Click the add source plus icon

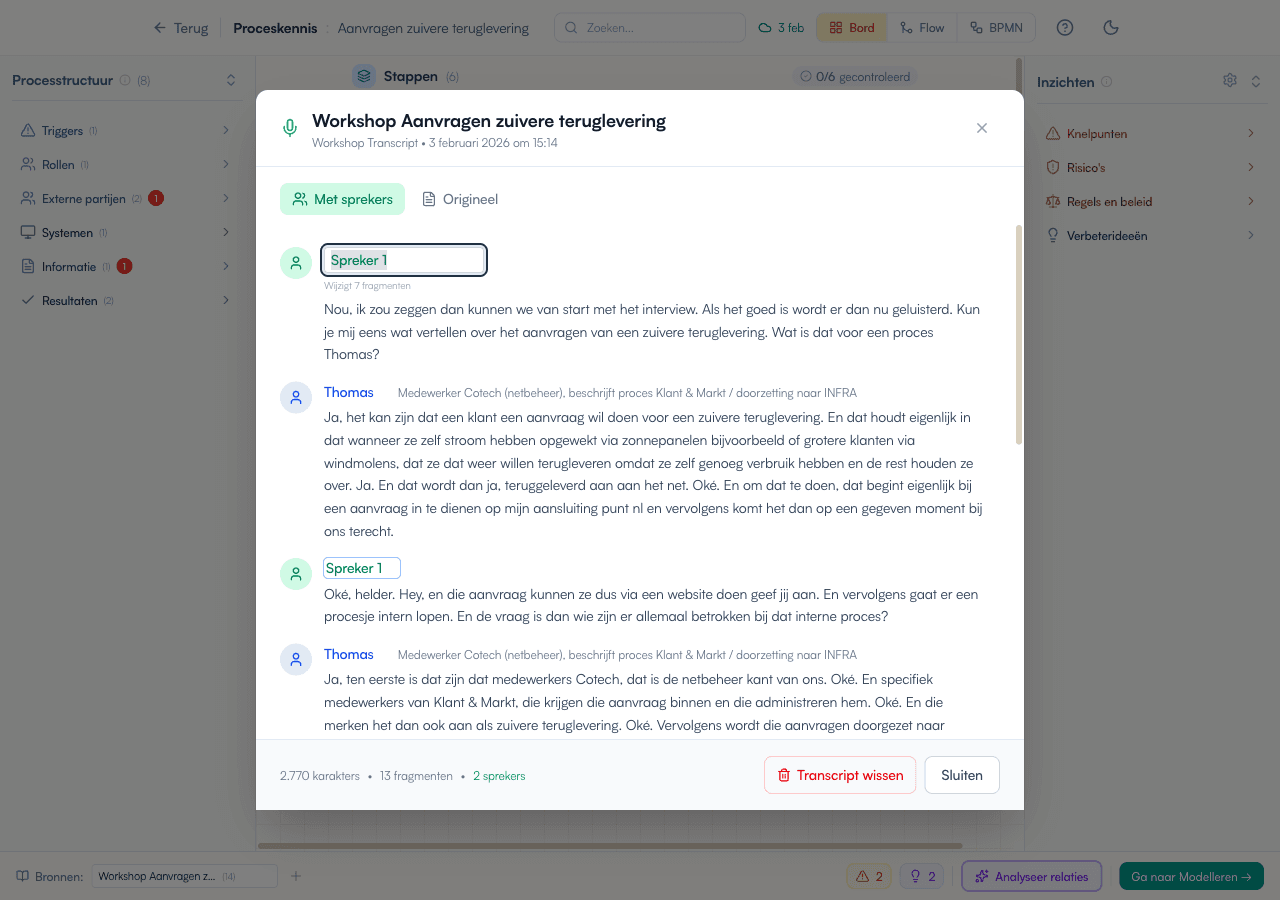[295, 876]
